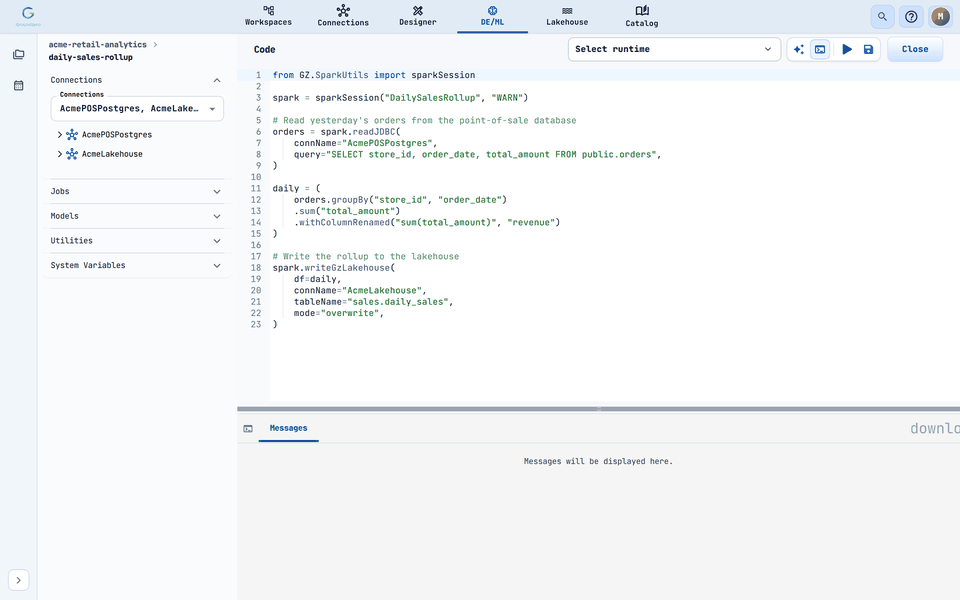Open the Catalog tab
The width and height of the screenshot is (960, 600).
(642, 16)
